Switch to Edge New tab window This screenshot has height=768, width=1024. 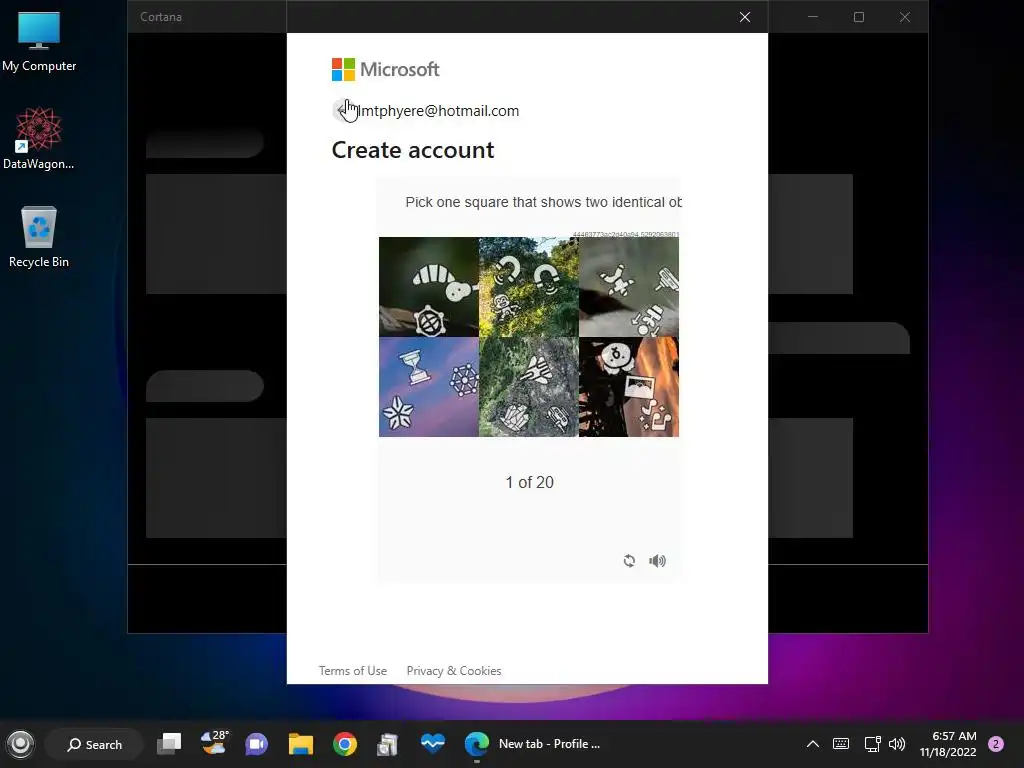pos(532,744)
